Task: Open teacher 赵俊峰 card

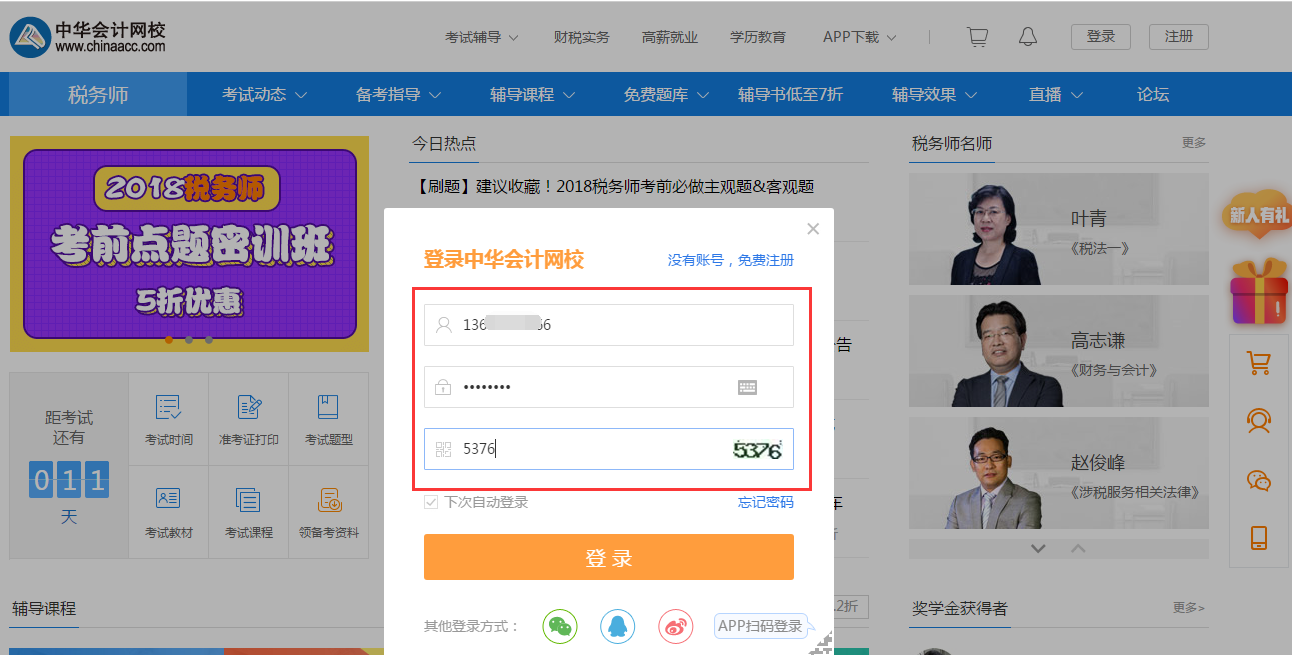Action: [x=1059, y=473]
